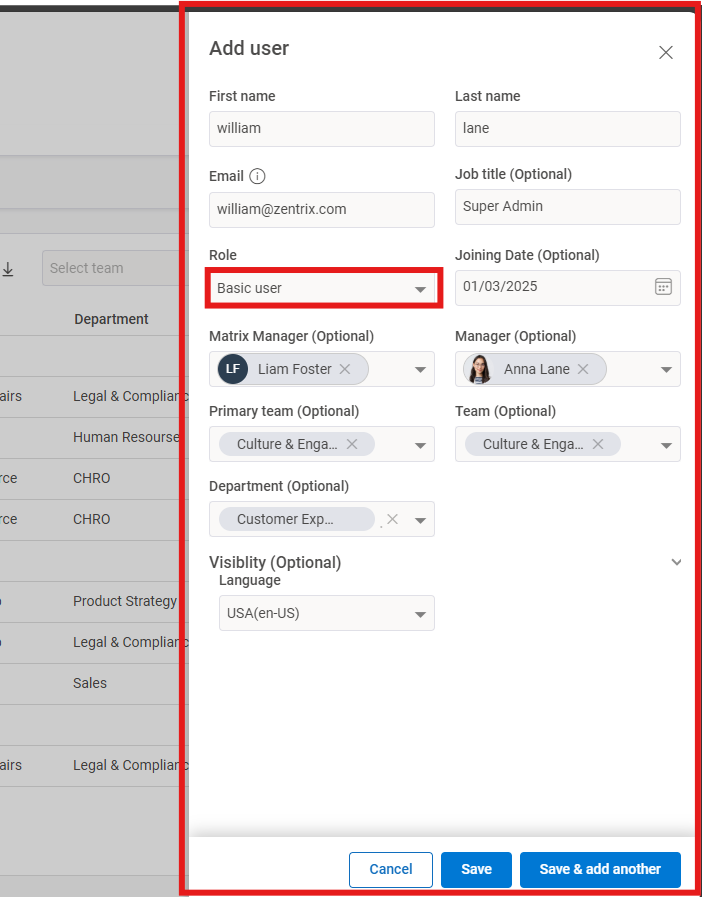The height and width of the screenshot is (897, 702).
Task: Click the Sales department cell
Action: (90, 683)
